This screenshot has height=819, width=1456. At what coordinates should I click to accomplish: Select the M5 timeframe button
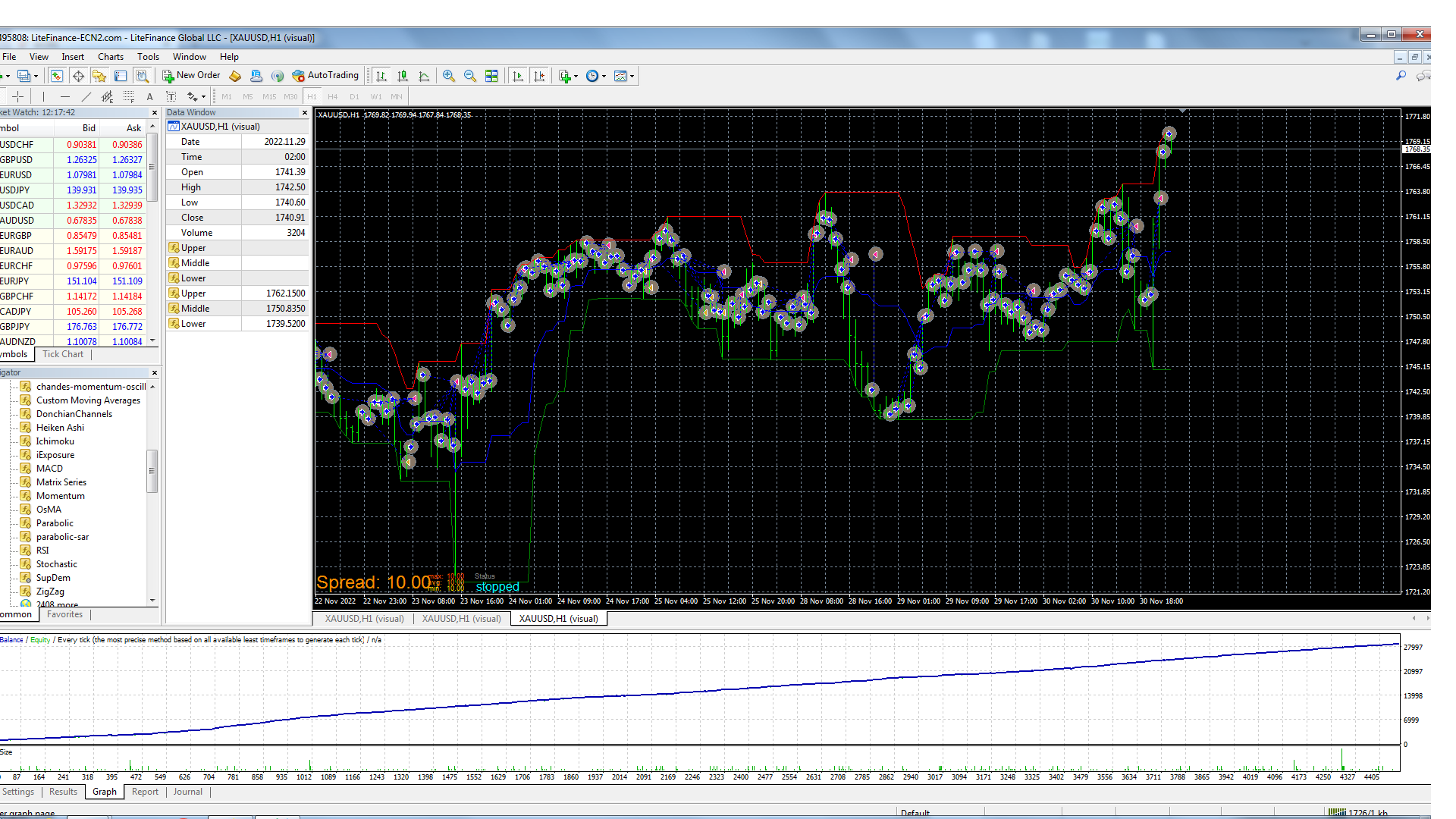pyautogui.click(x=248, y=96)
